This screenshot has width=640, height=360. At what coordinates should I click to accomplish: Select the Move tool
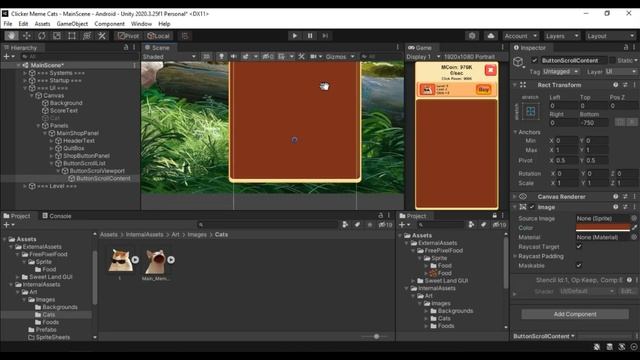click(x=27, y=36)
